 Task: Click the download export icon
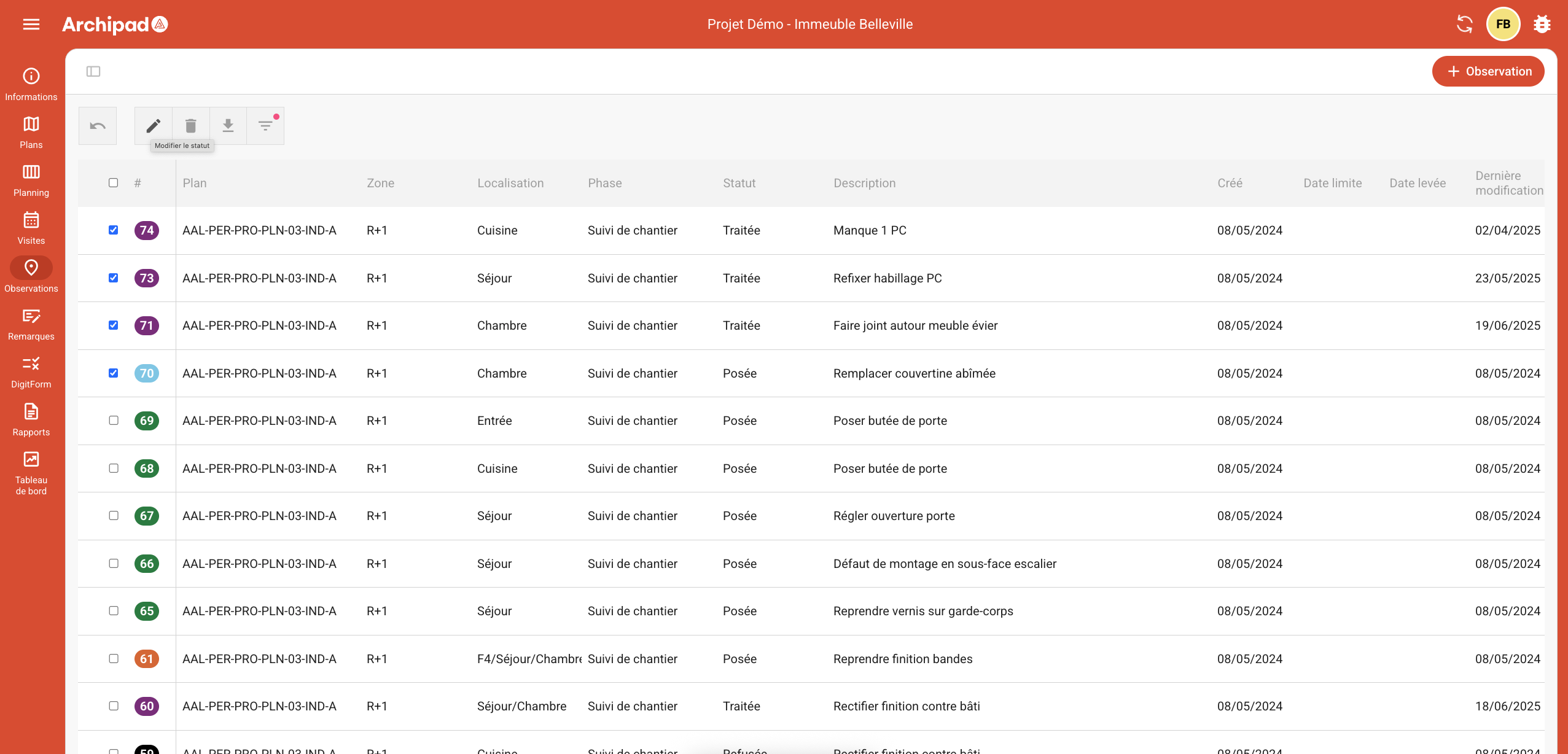[228, 126]
